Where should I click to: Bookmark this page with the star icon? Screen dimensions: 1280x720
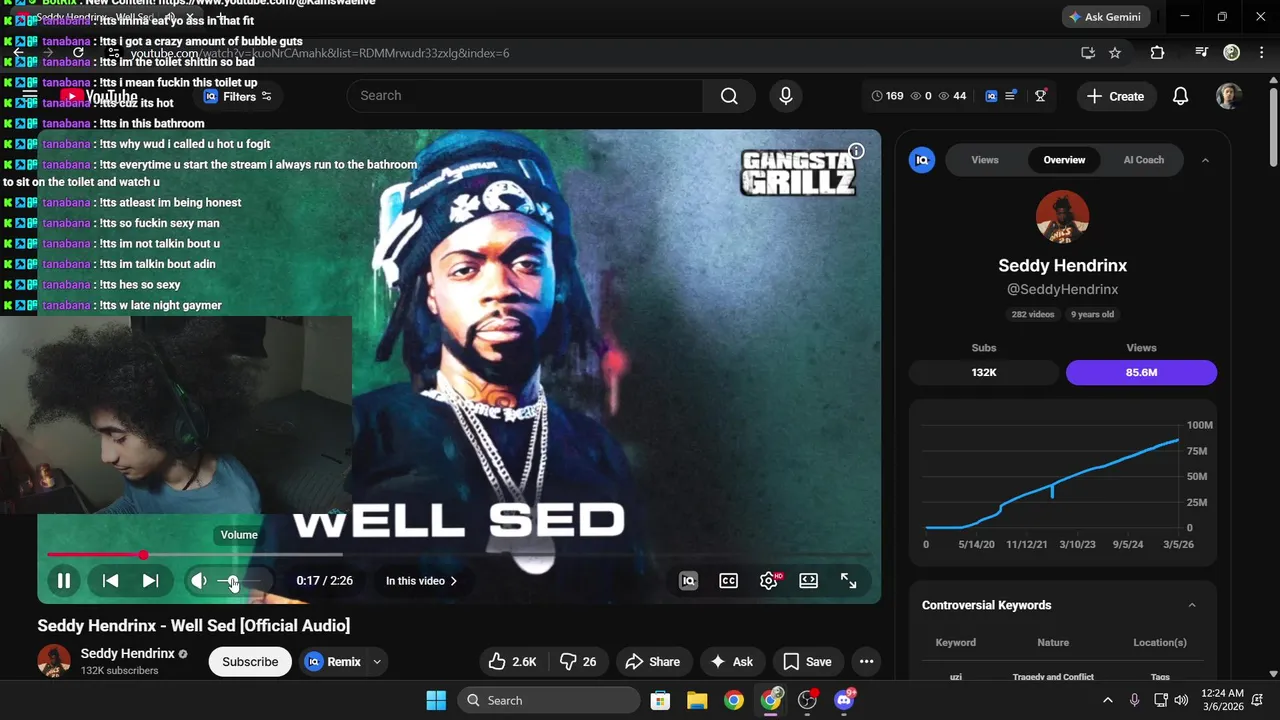tap(1115, 53)
